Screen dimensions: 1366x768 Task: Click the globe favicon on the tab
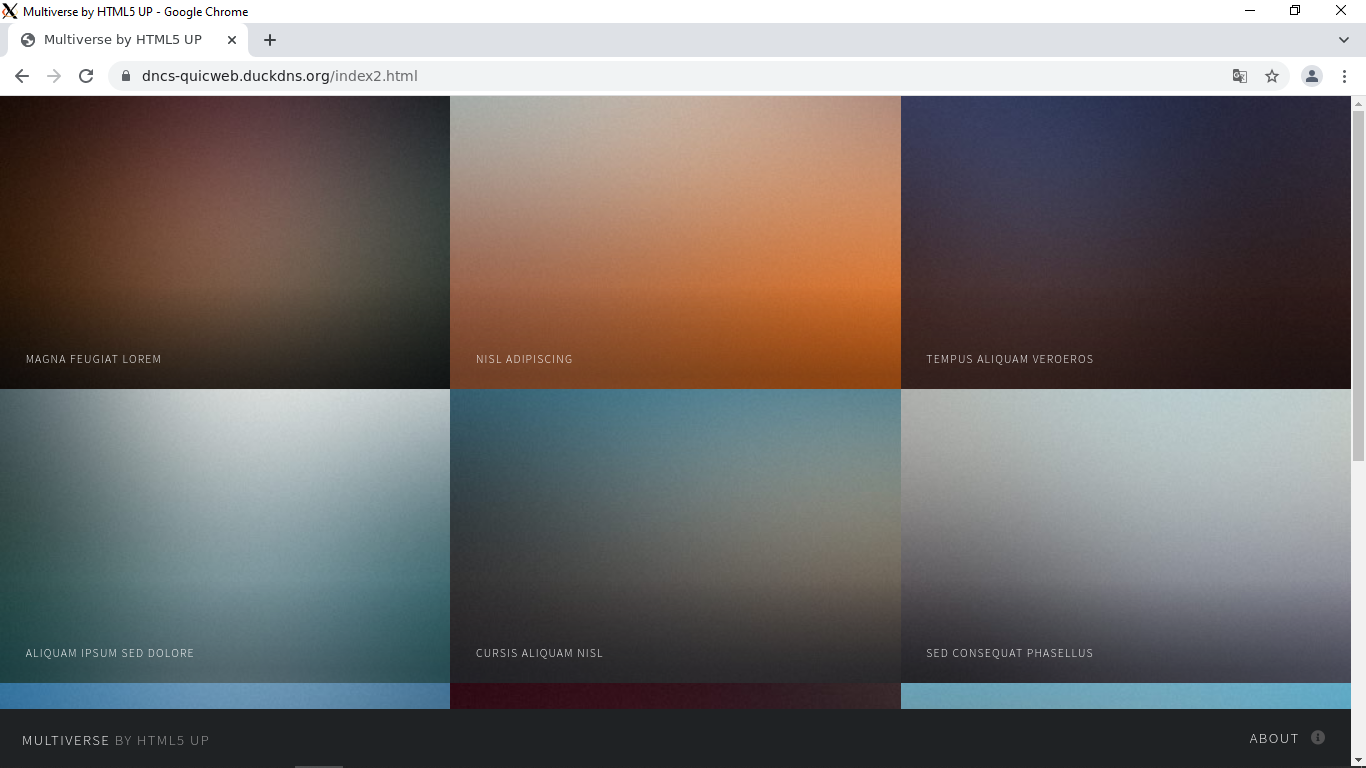click(x=28, y=40)
